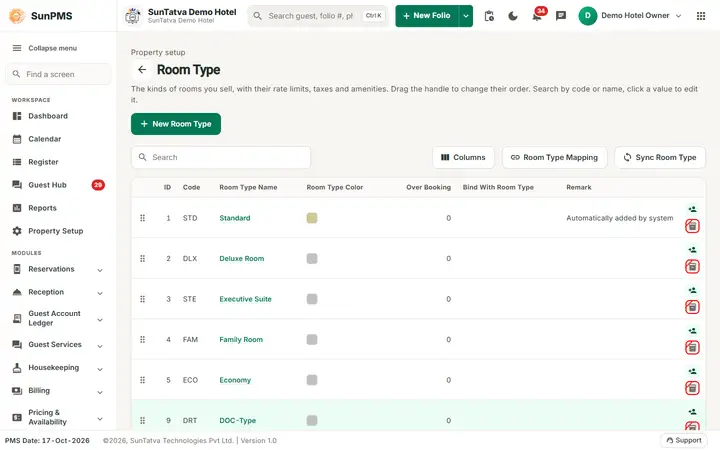Open the New Folio dropdown arrow
The width and height of the screenshot is (720, 450).
coord(466,16)
